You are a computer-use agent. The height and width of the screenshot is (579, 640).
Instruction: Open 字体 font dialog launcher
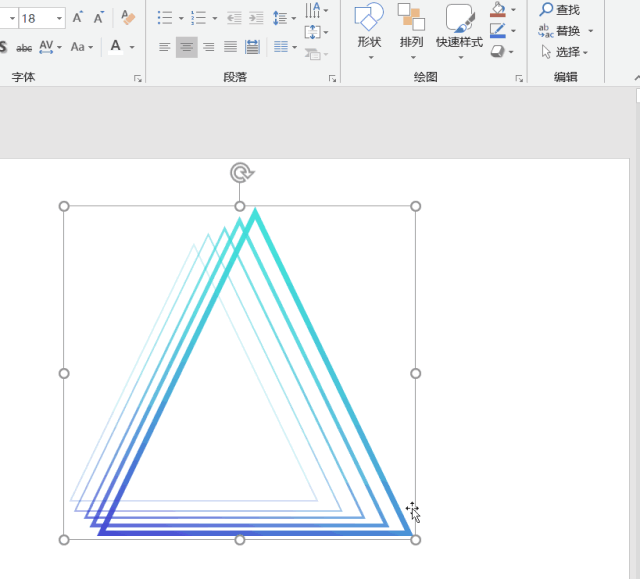point(138,78)
